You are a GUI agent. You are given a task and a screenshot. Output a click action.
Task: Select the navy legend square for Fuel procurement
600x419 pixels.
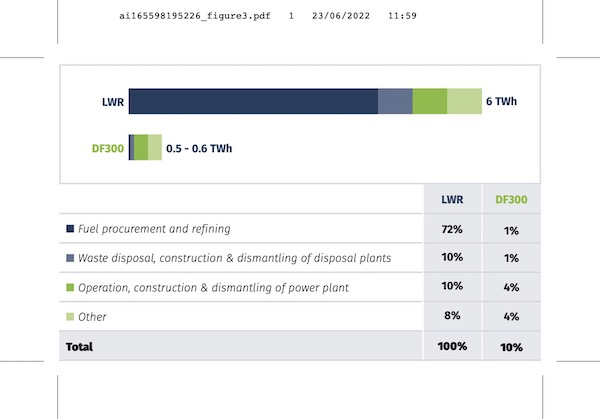[70, 229]
